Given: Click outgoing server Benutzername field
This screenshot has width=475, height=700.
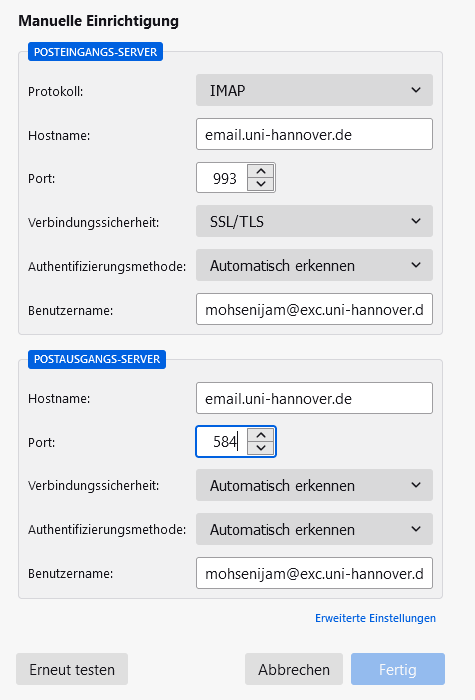Looking at the screenshot, I should click(314, 573).
